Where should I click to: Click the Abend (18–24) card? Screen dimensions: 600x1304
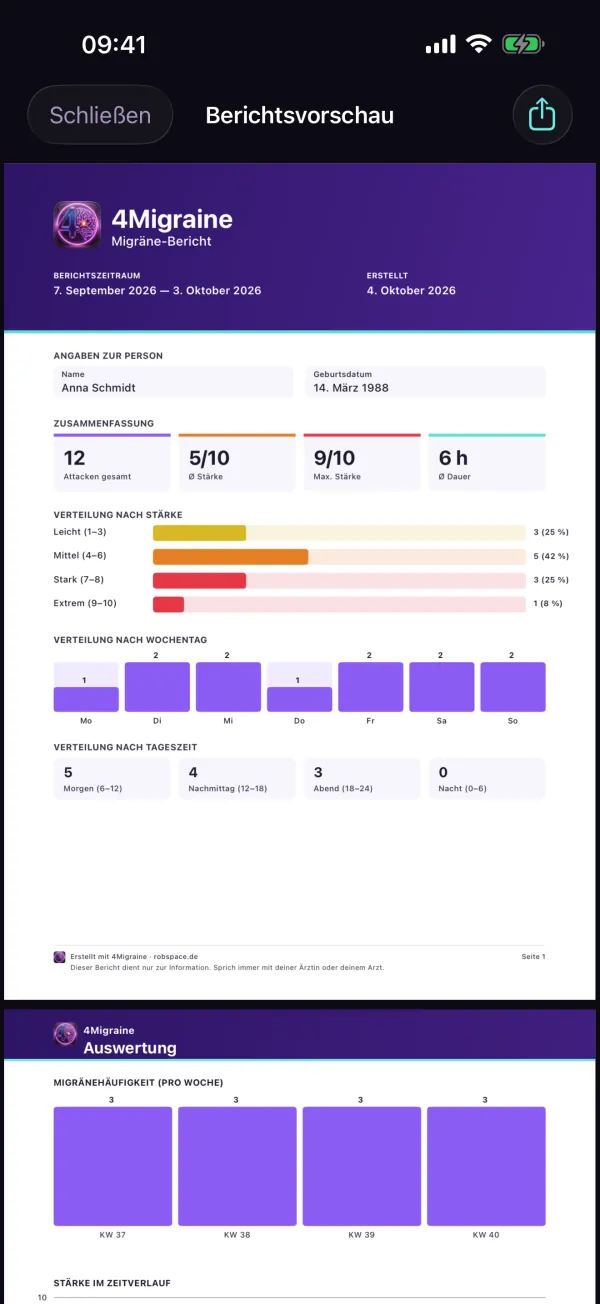[362, 779]
